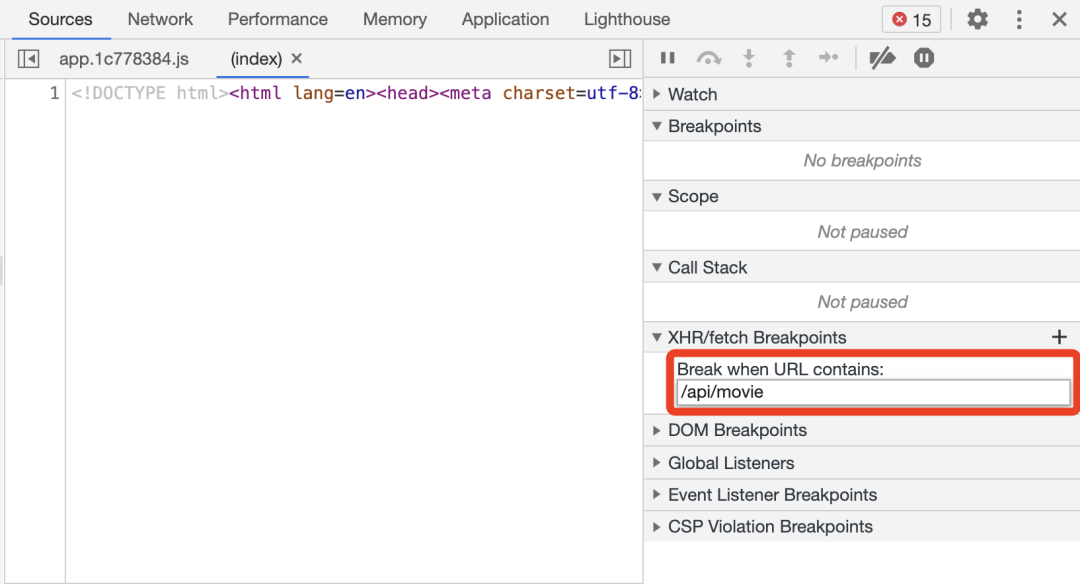This screenshot has height=584, width=1080.
Task: Add a new XHR/fetch breakpoint
Action: (x=1059, y=337)
